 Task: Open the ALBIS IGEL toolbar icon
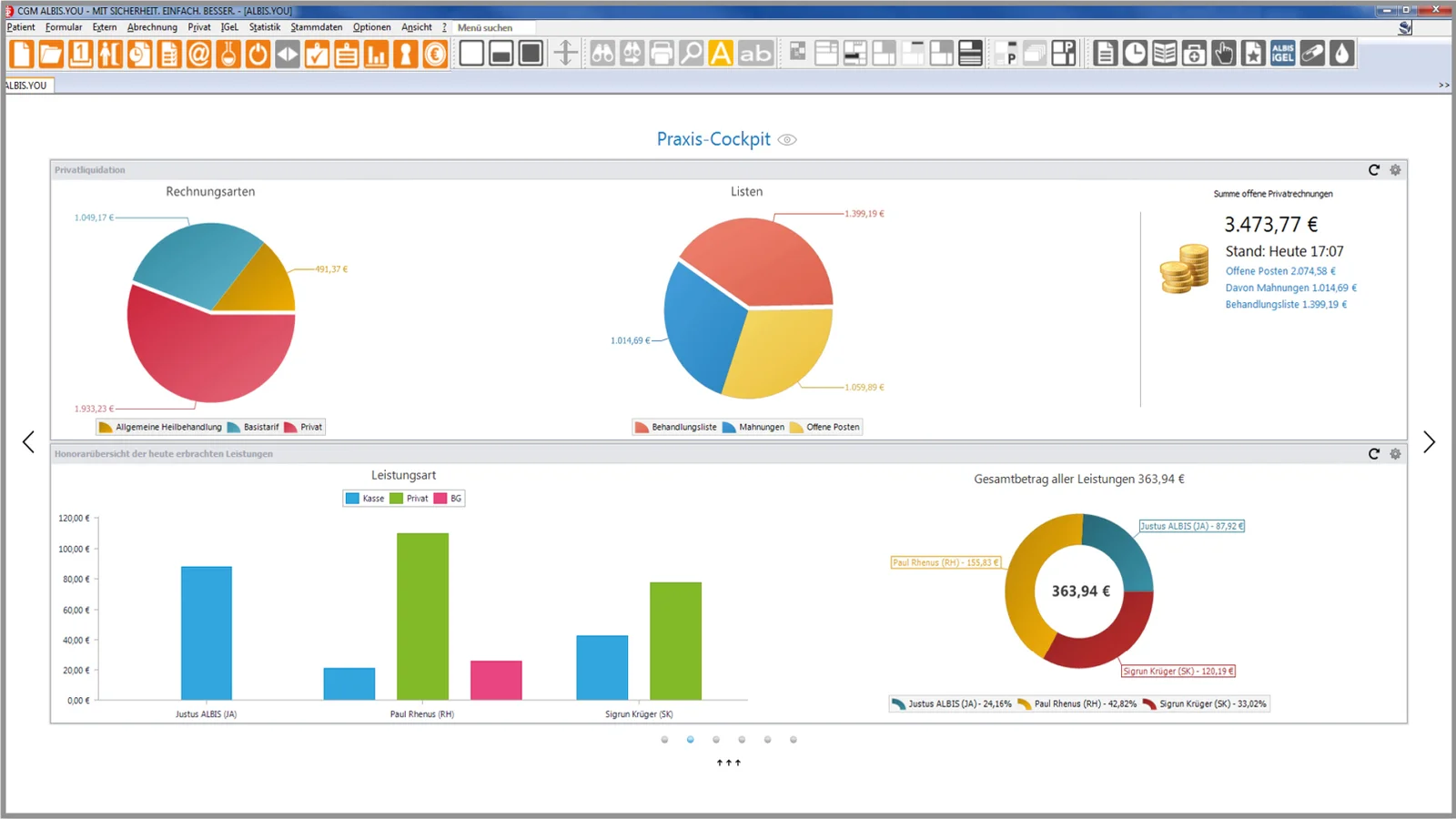click(1283, 54)
